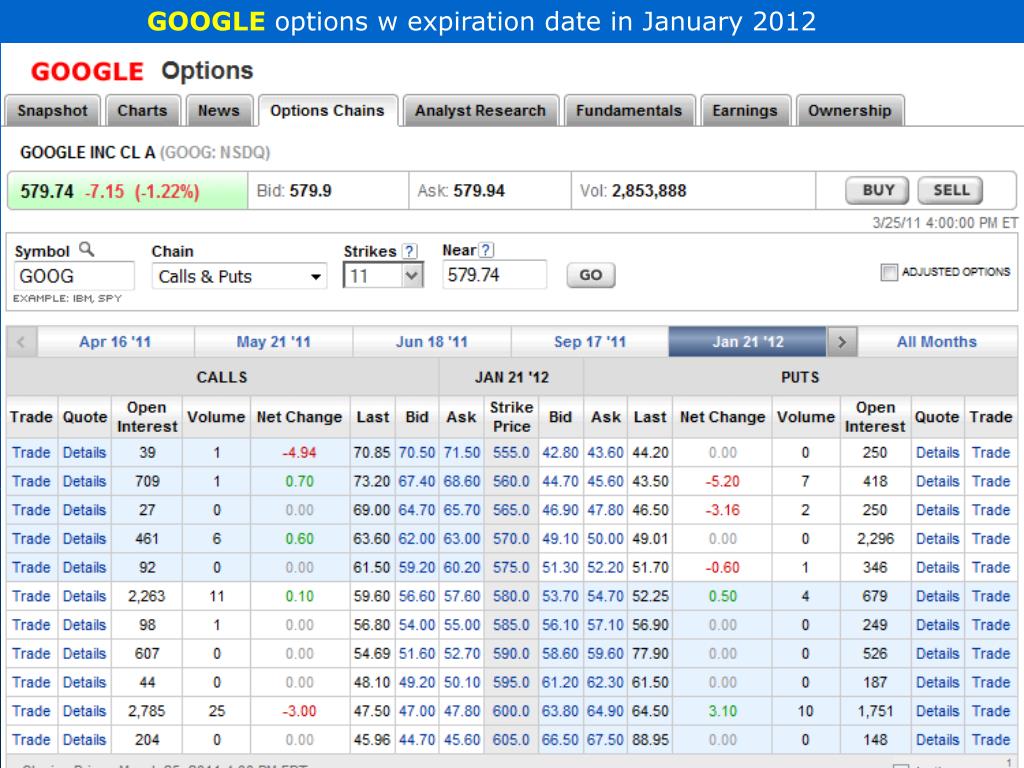Viewport: 1024px width, 768px height.
Task: Select the Apr 16 '11 expiration
Action: pyautogui.click(x=115, y=342)
